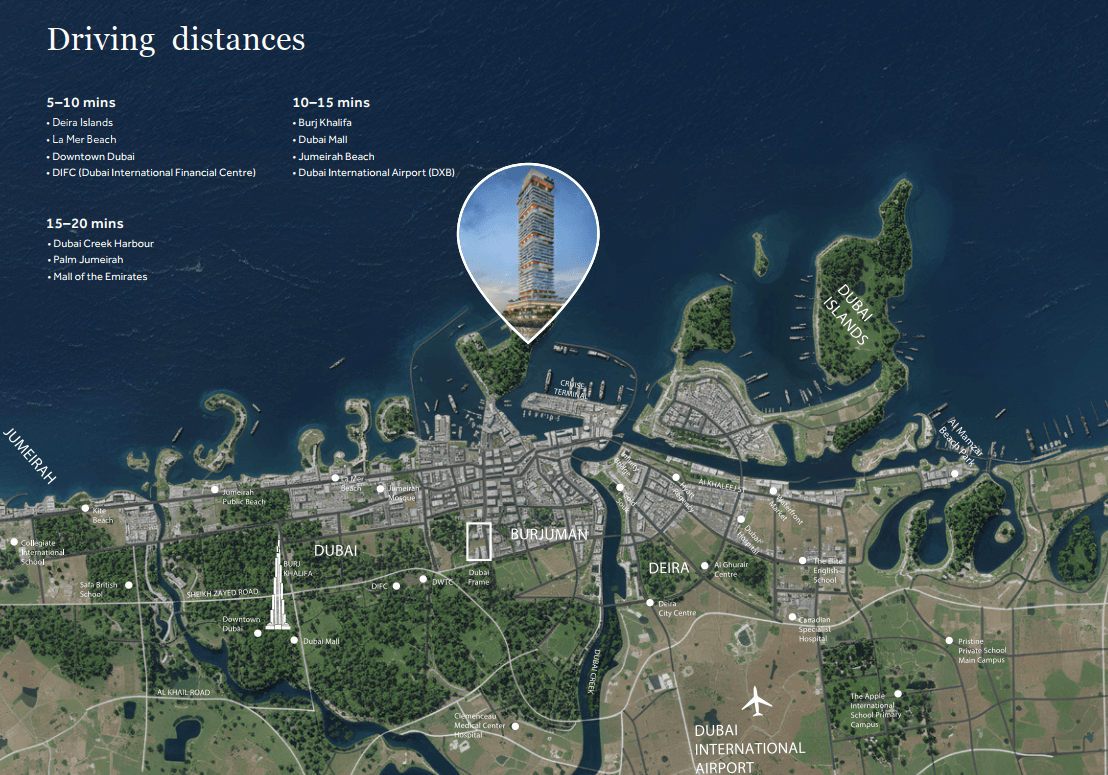Click the white Burj Khalifa tower icon
Viewport: 1108px width, 775px height.
point(276,586)
